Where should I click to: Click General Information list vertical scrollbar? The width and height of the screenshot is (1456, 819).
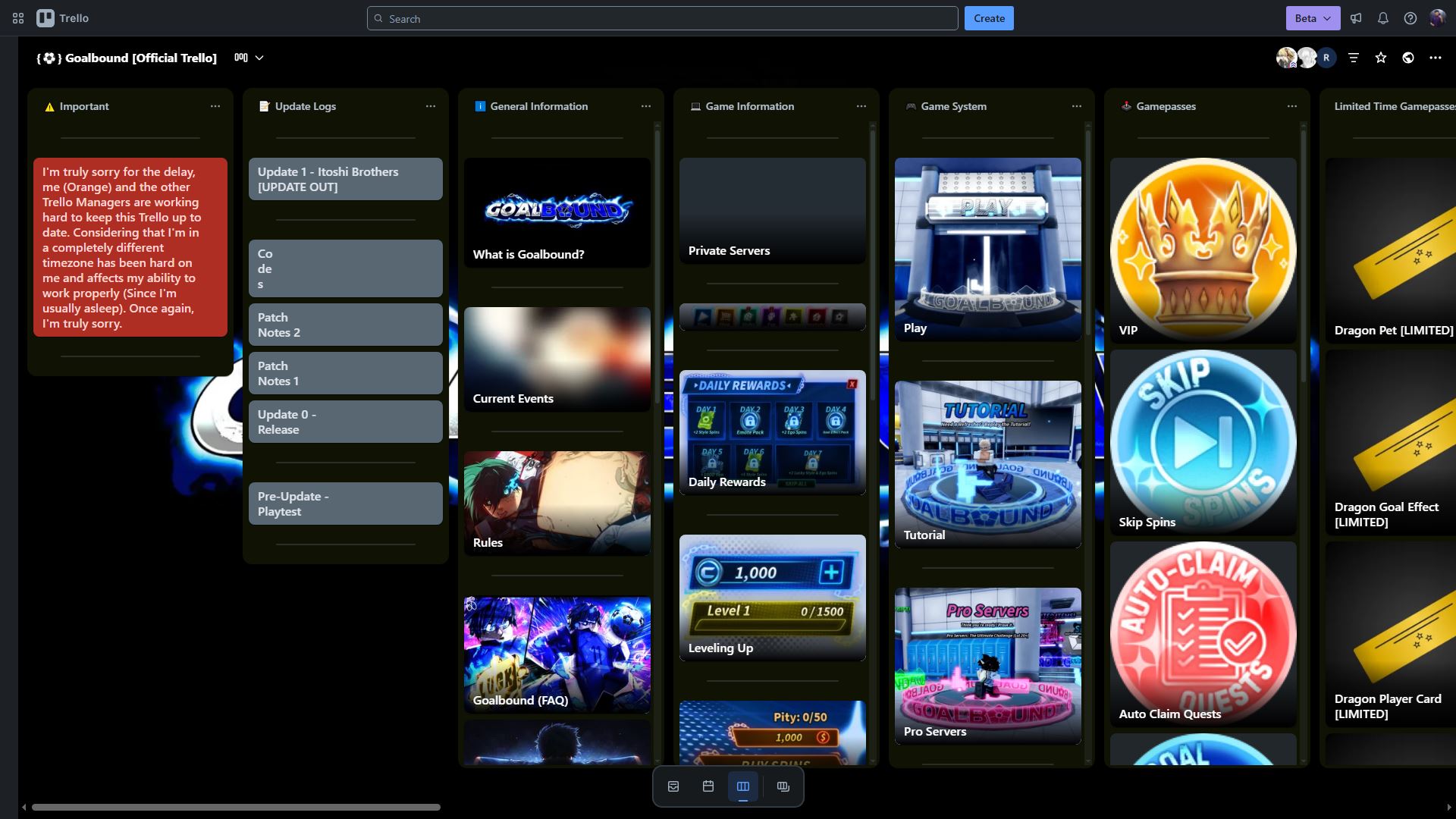click(657, 265)
